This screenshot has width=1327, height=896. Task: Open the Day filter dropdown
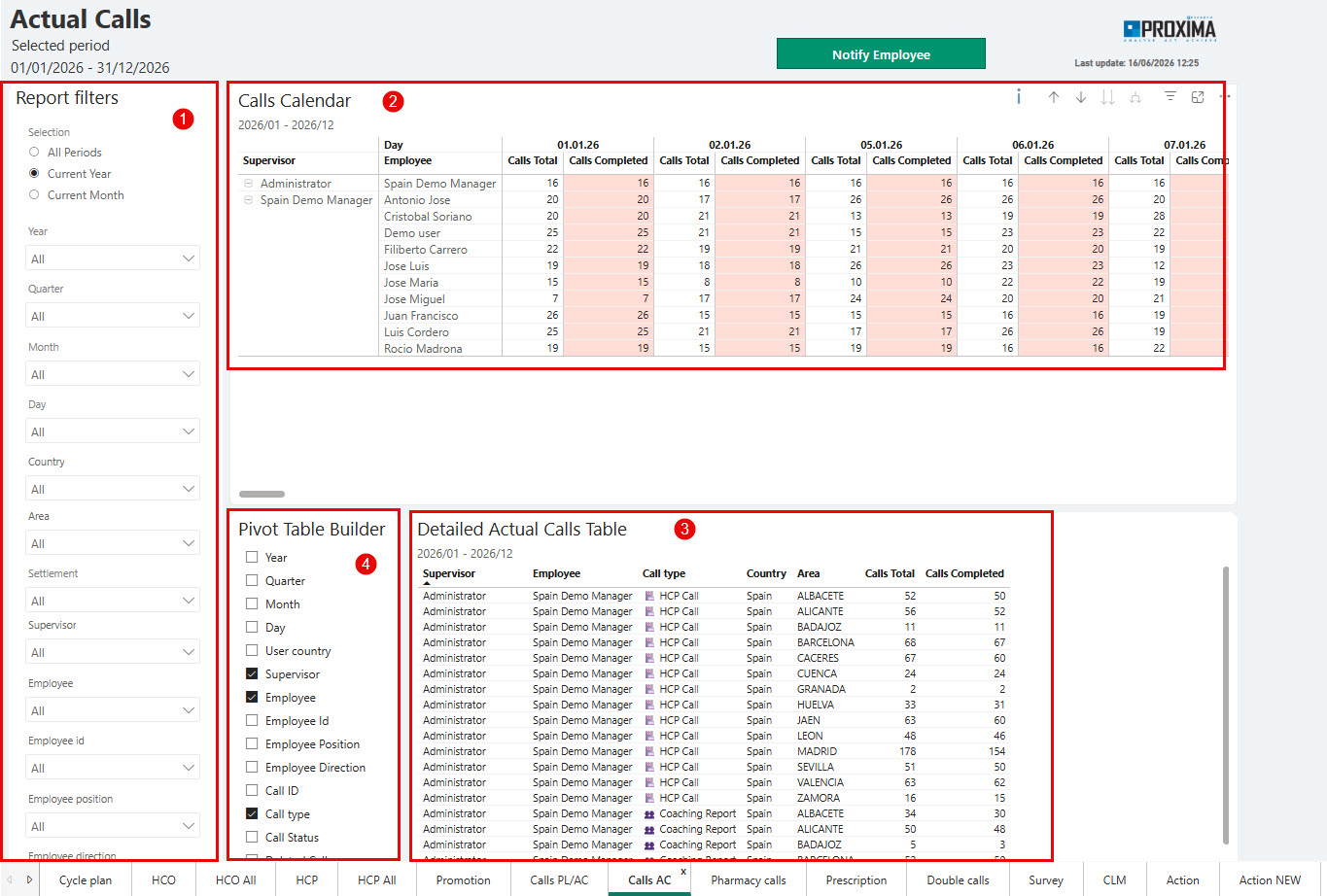pos(113,431)
